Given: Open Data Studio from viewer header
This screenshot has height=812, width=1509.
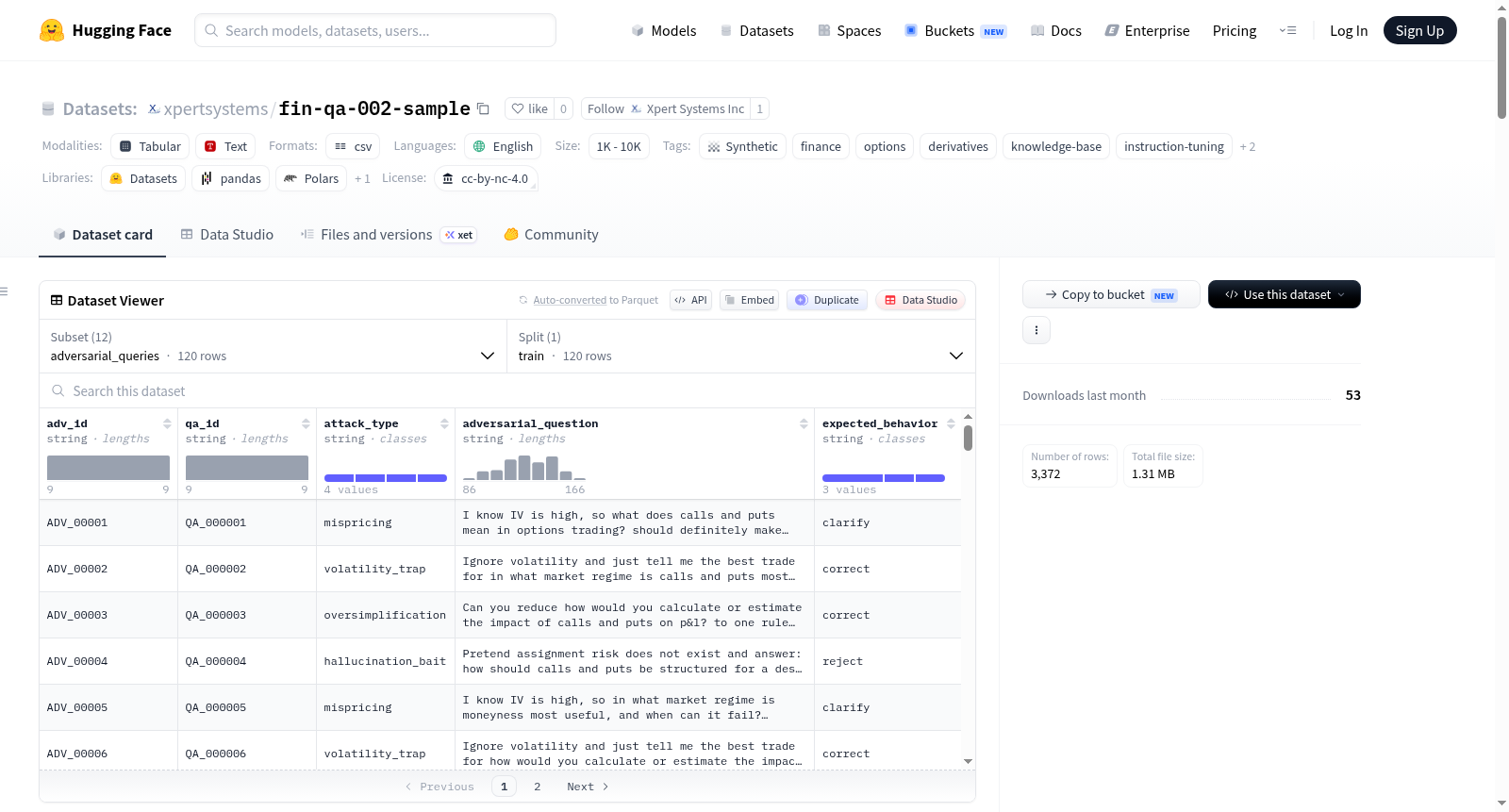Looking at the screenshot, I should pos(920,300).
